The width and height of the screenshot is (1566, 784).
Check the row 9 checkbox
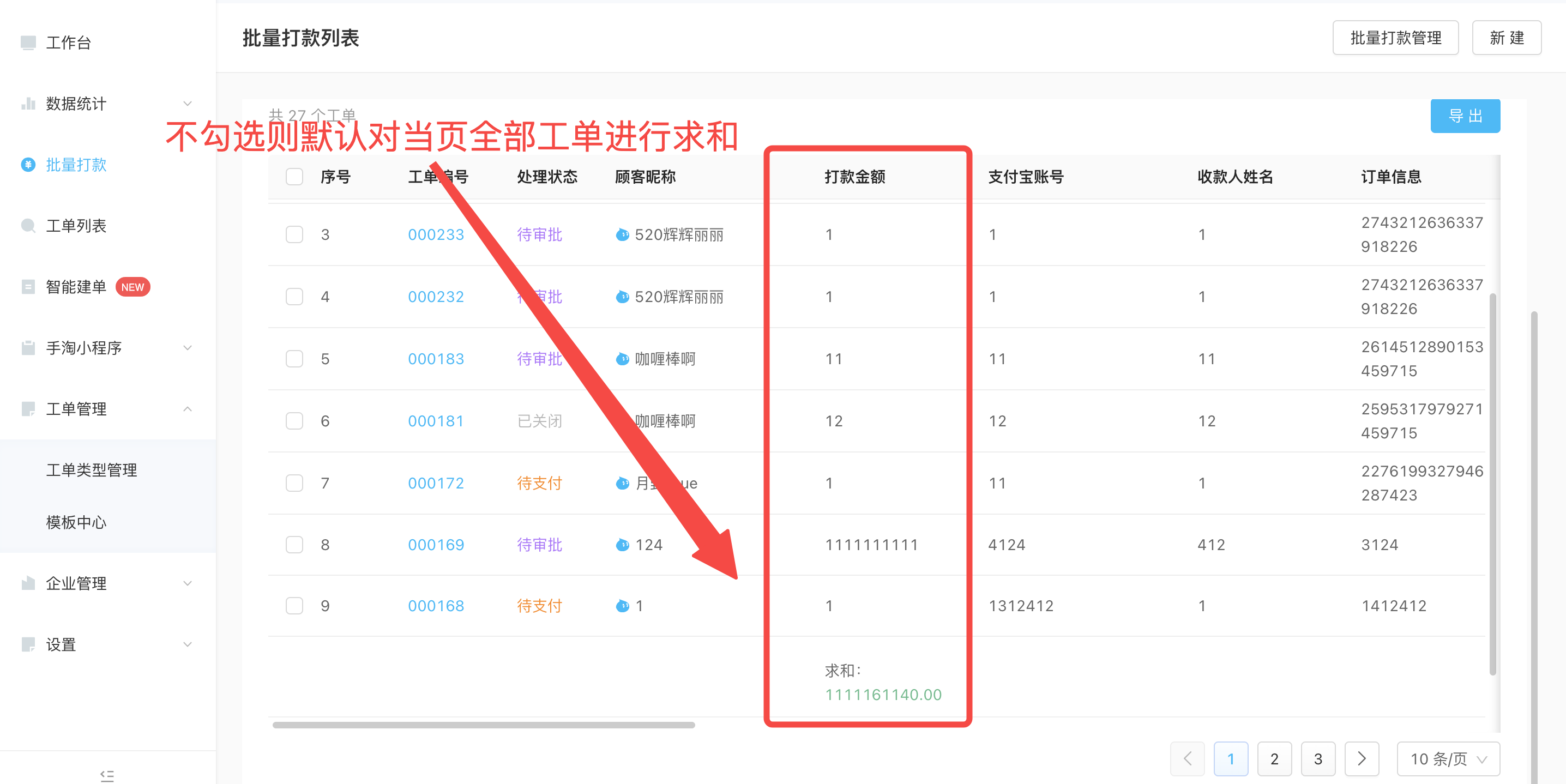pyautogui.click(x=294, y=606)
